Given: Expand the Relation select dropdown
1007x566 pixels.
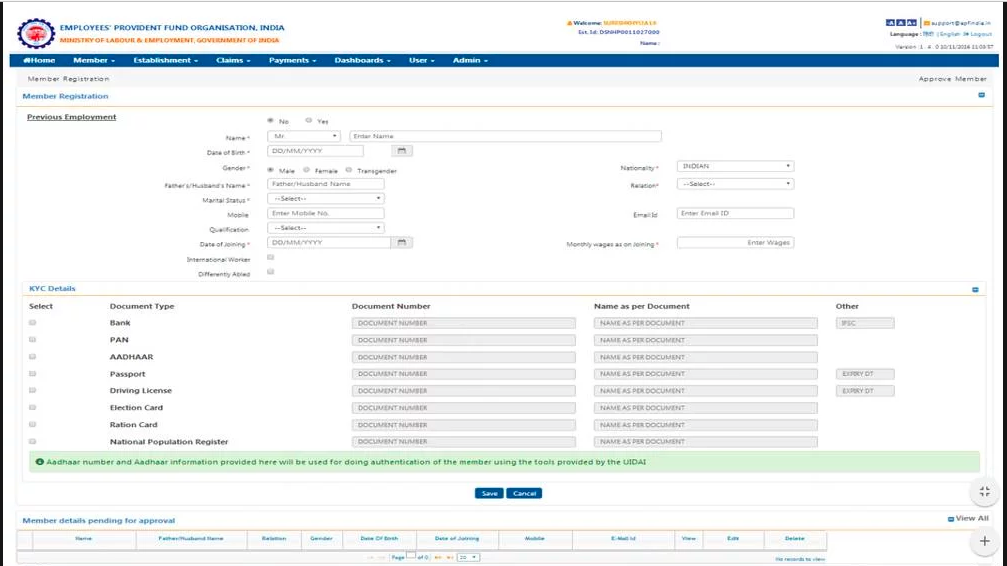Looking at the screenshot, I should coord(735,184).
